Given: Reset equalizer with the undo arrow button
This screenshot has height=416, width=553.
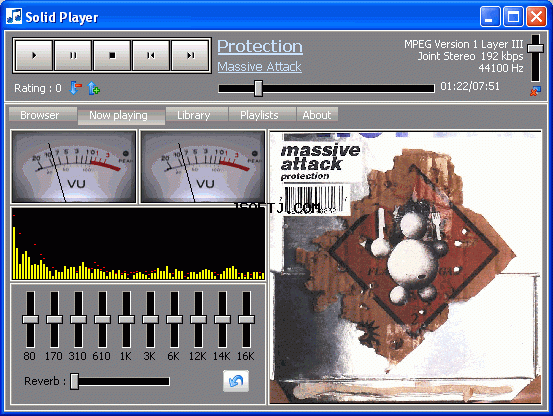Looking at the screenshot, I should 236,381.
